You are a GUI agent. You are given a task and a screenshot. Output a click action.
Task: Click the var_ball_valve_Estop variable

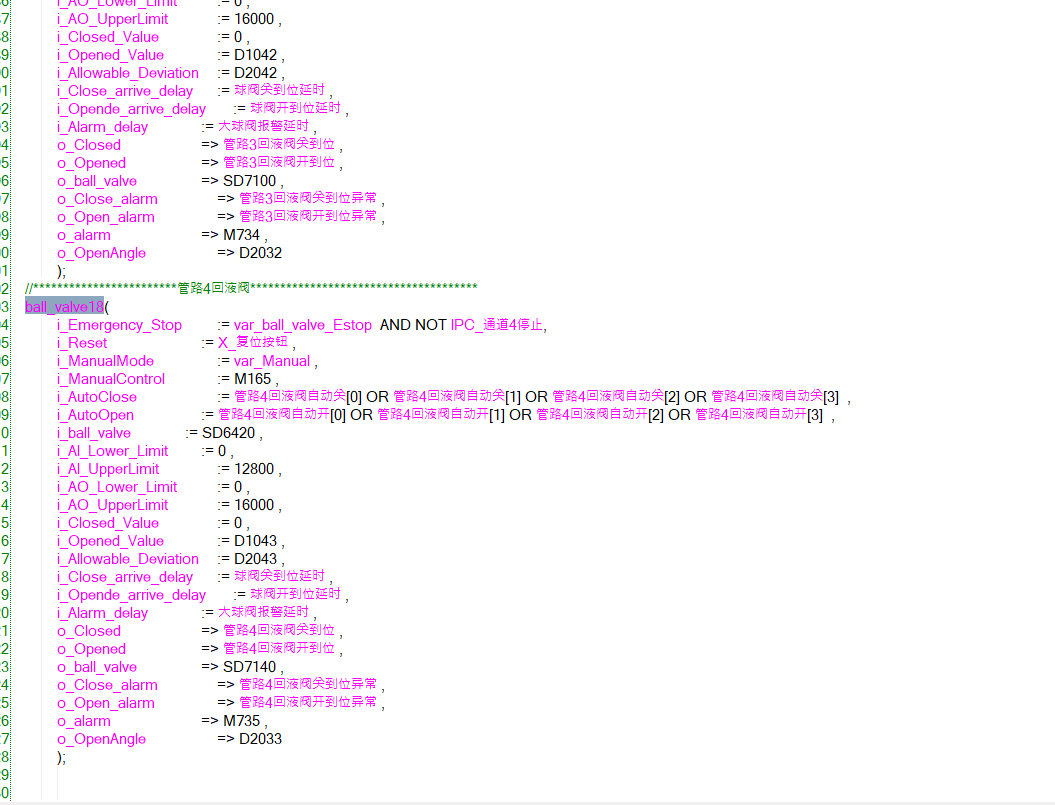coord(303,325)
